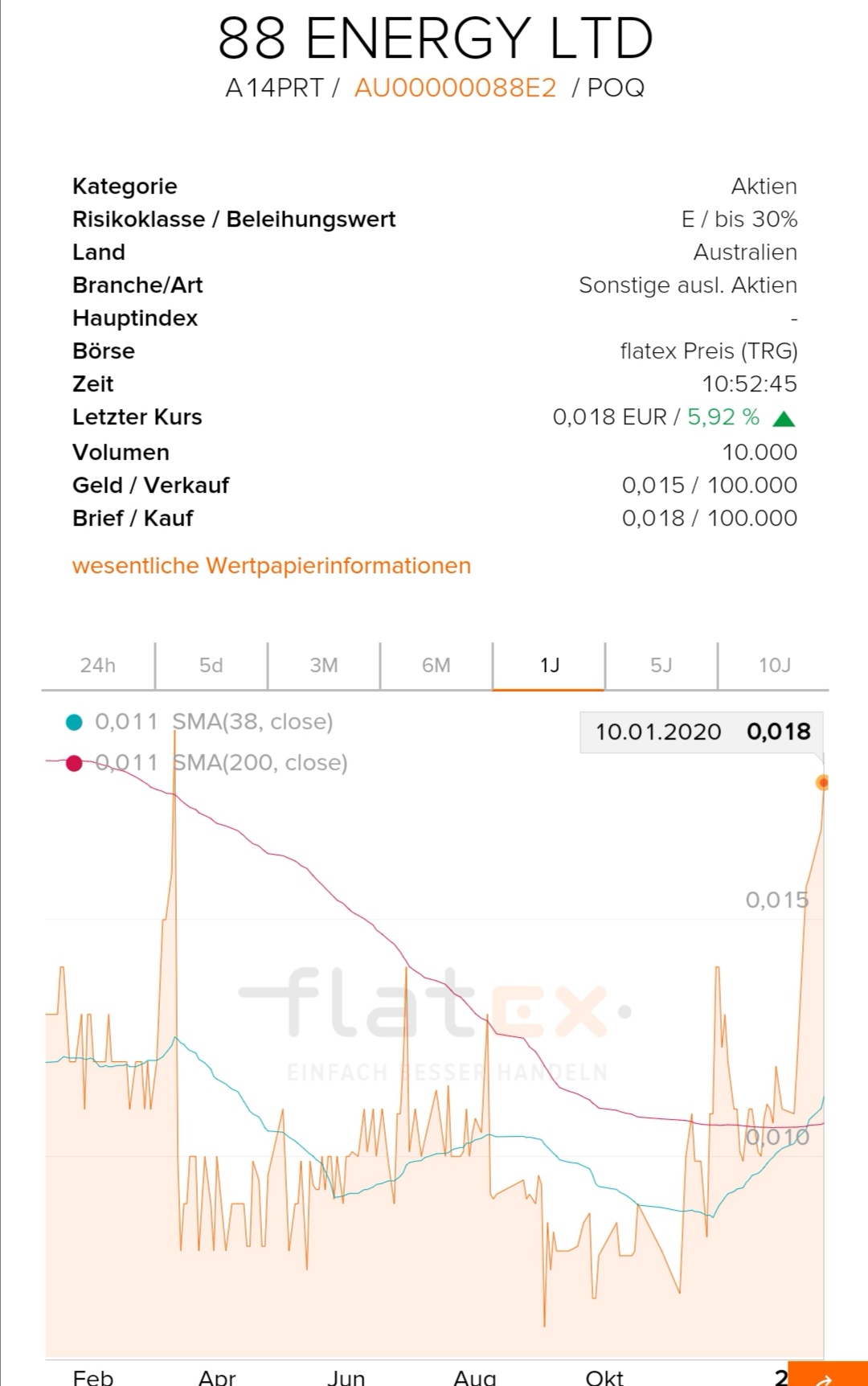View the 10J chart history tab
Screen dimensions: 868x1386
click(774, 666)
